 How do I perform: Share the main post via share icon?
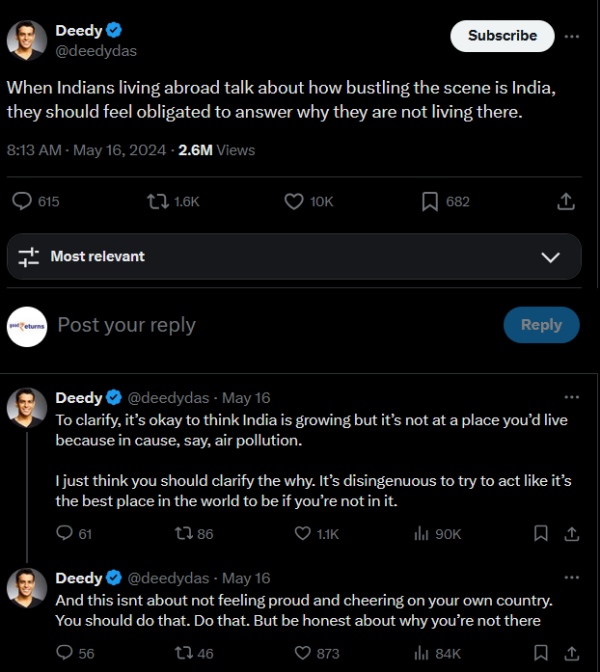(566, 201)
